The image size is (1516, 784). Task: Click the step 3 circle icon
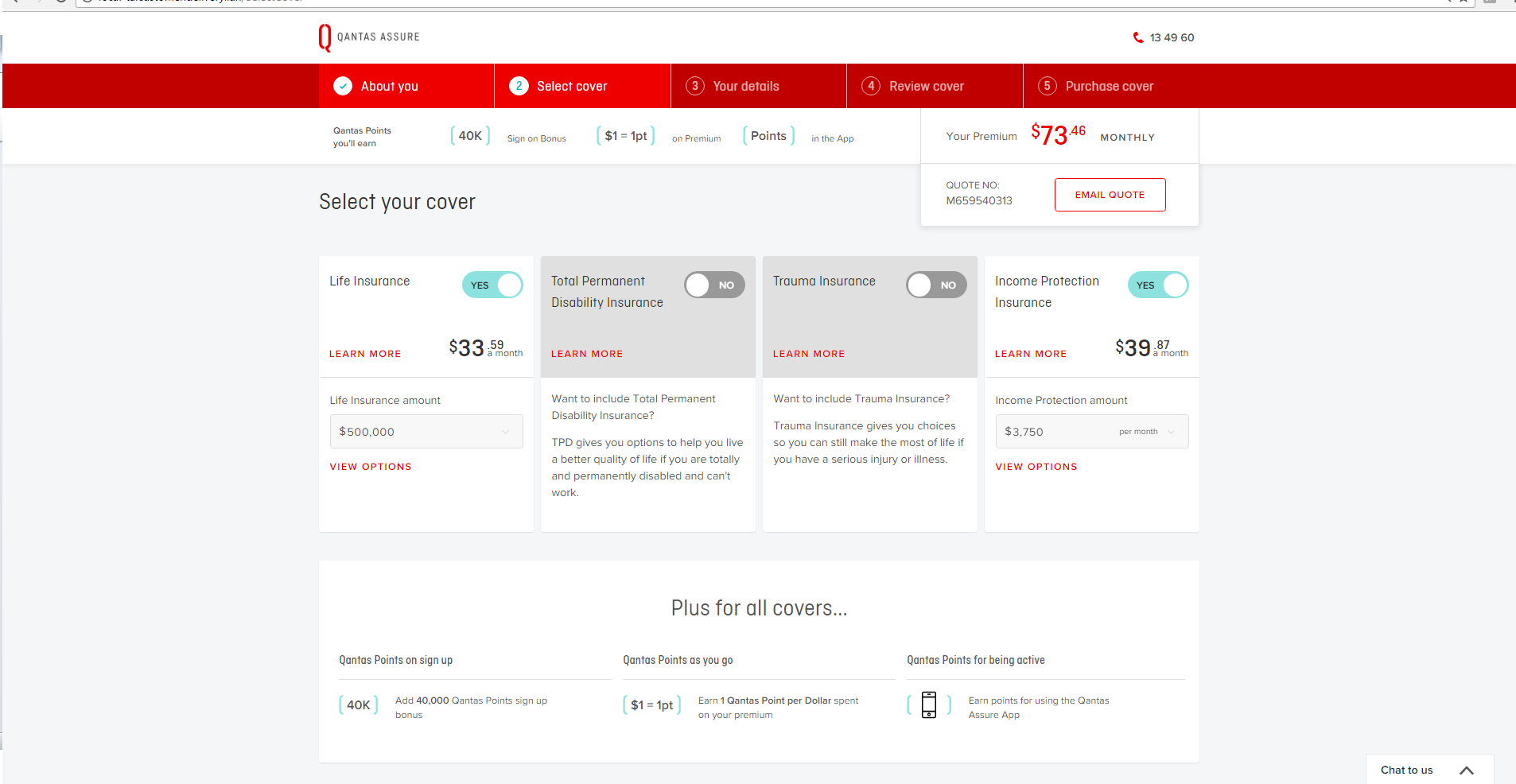[x=695, y=86]
